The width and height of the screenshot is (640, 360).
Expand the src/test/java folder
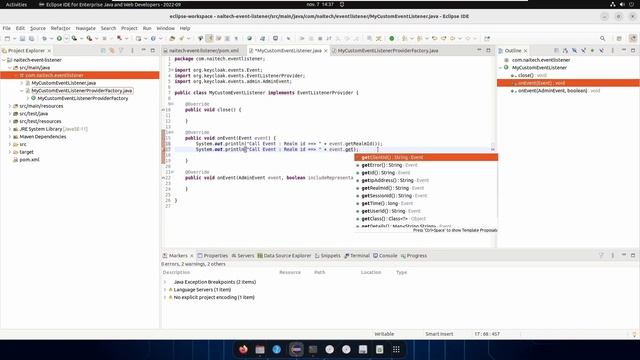10,114
